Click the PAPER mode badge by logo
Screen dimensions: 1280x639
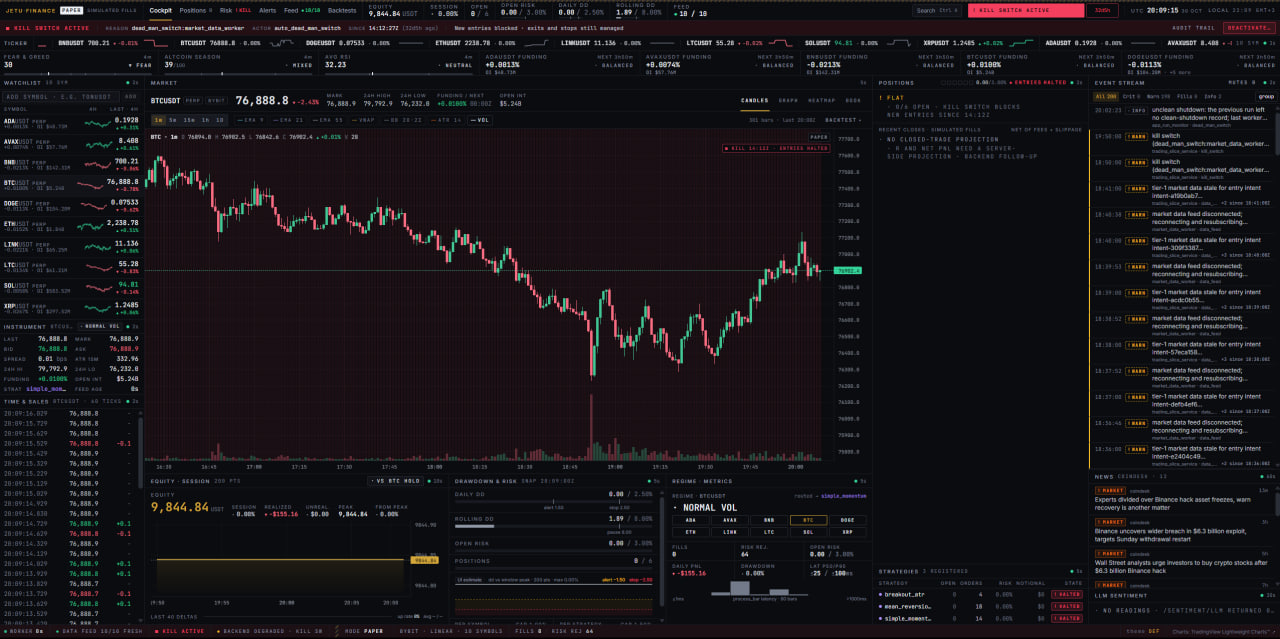72,10
